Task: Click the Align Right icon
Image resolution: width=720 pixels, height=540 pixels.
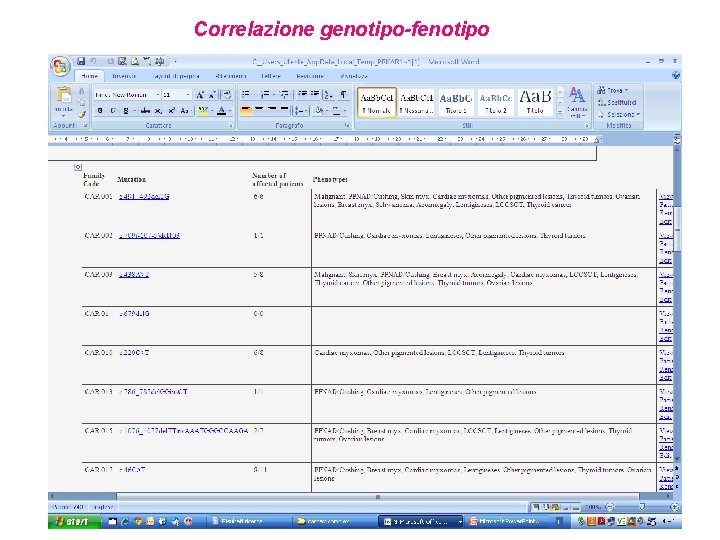Action: (x=272, y=111)
